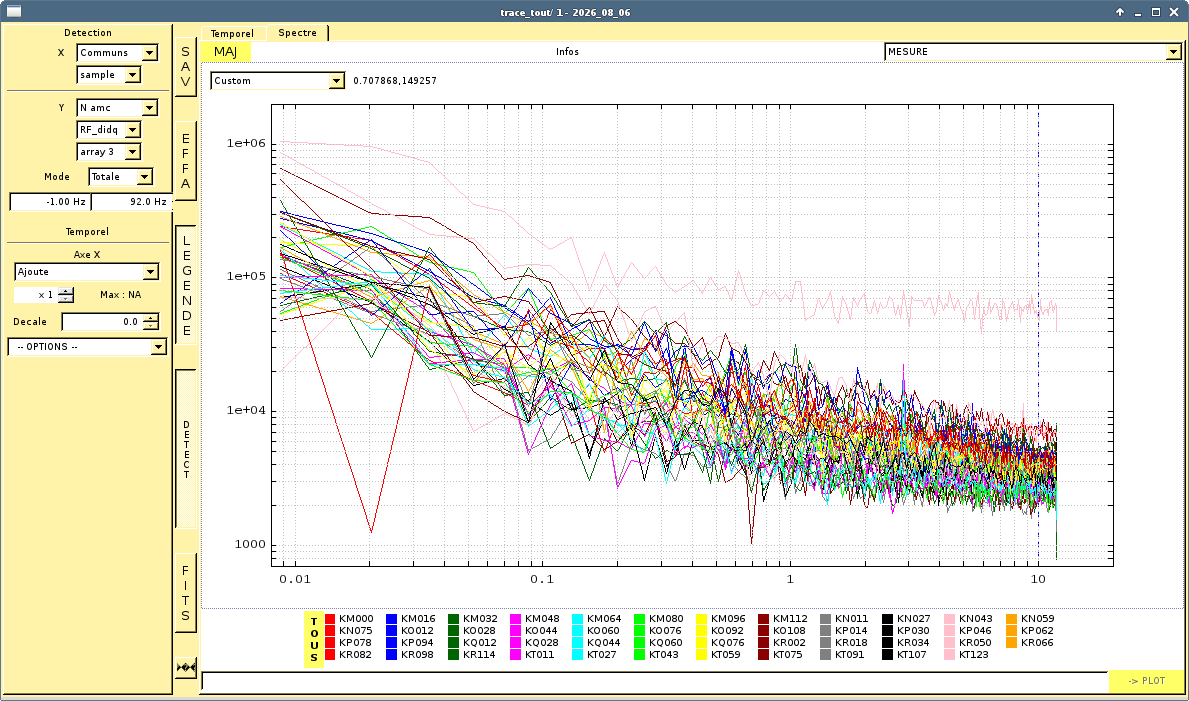Click the diamond arrows icon below FITS
Viewport: 1189px width, 701px height.
[x=186, y=668]
